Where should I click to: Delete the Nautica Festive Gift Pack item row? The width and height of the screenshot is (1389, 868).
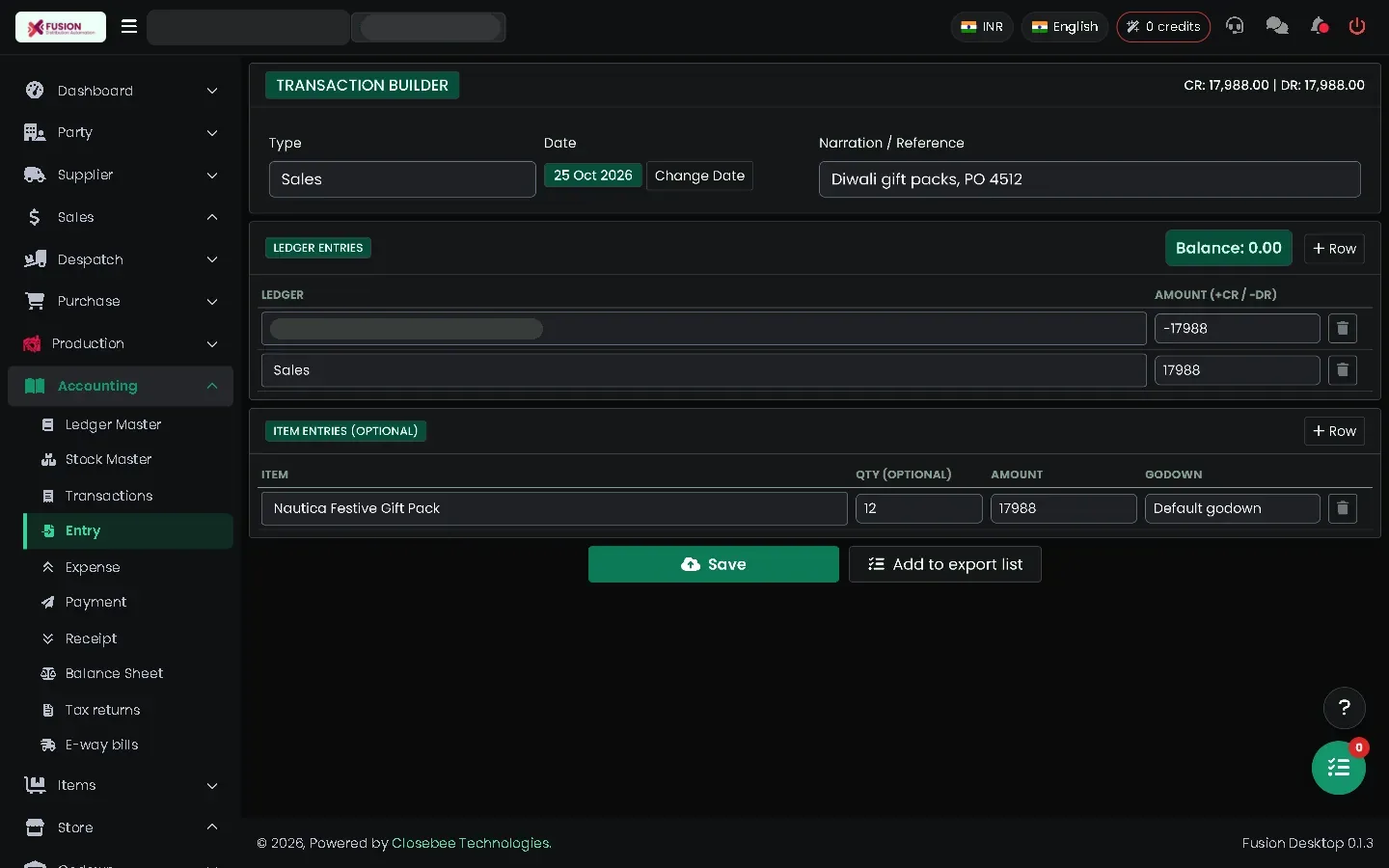tap(1343, 508)
